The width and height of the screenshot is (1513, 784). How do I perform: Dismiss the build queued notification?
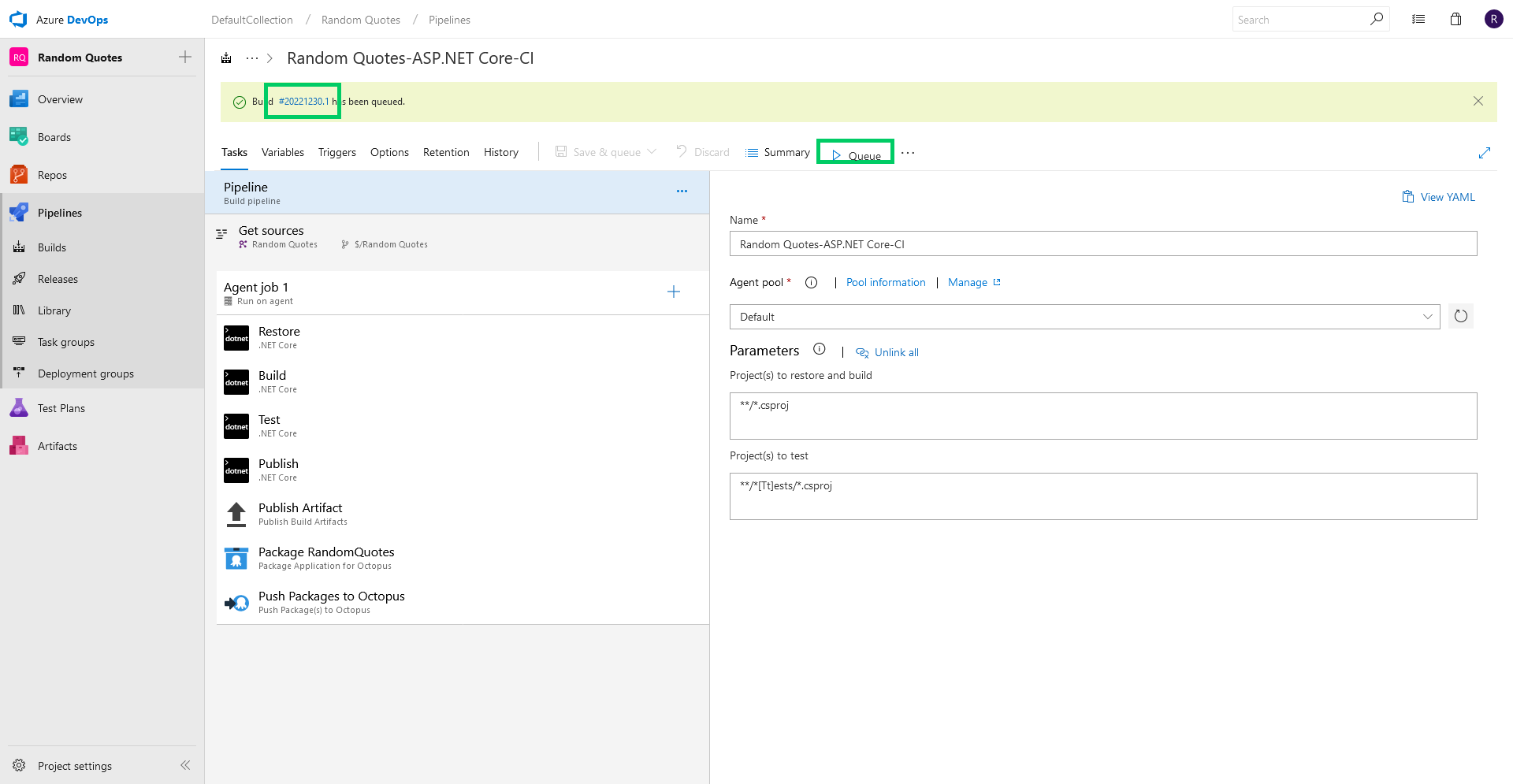(1478, 101)
